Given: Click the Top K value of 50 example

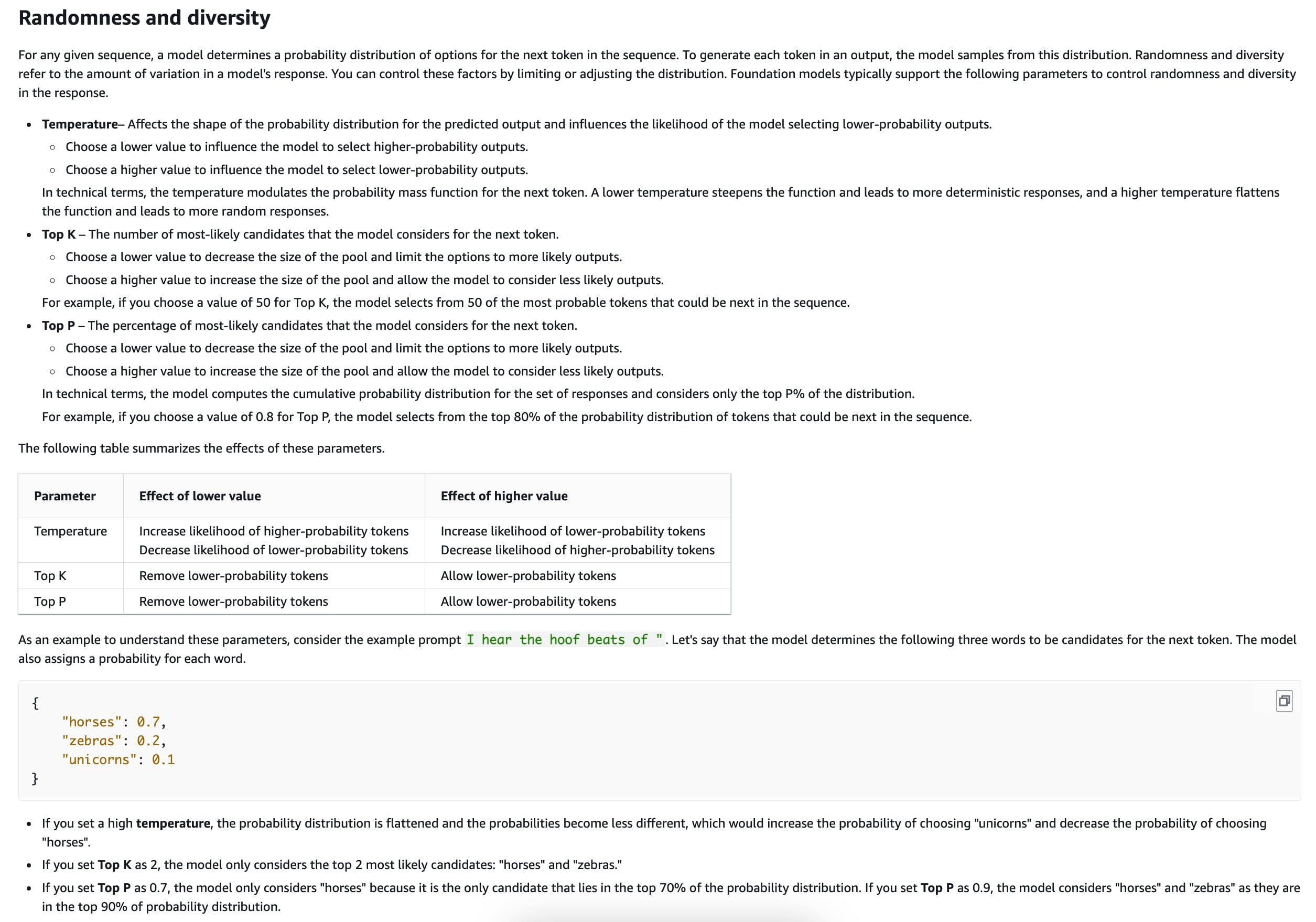Looking at the screenshot, I should tap(445, 303).
